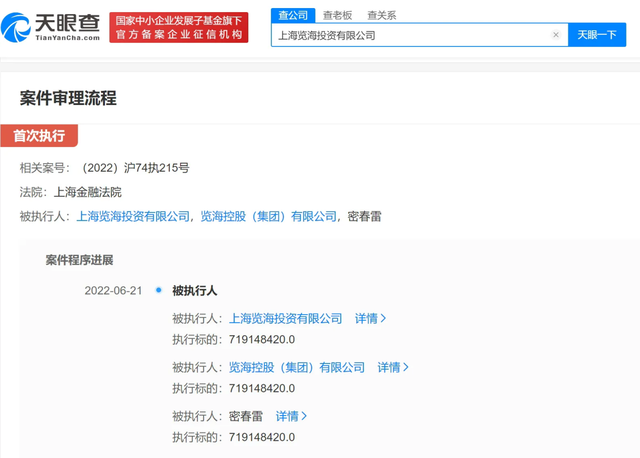Image resolution: width=640 pixels, height=458 pixels.
Task: Click the company name search input field
Action: click(410, 35)
